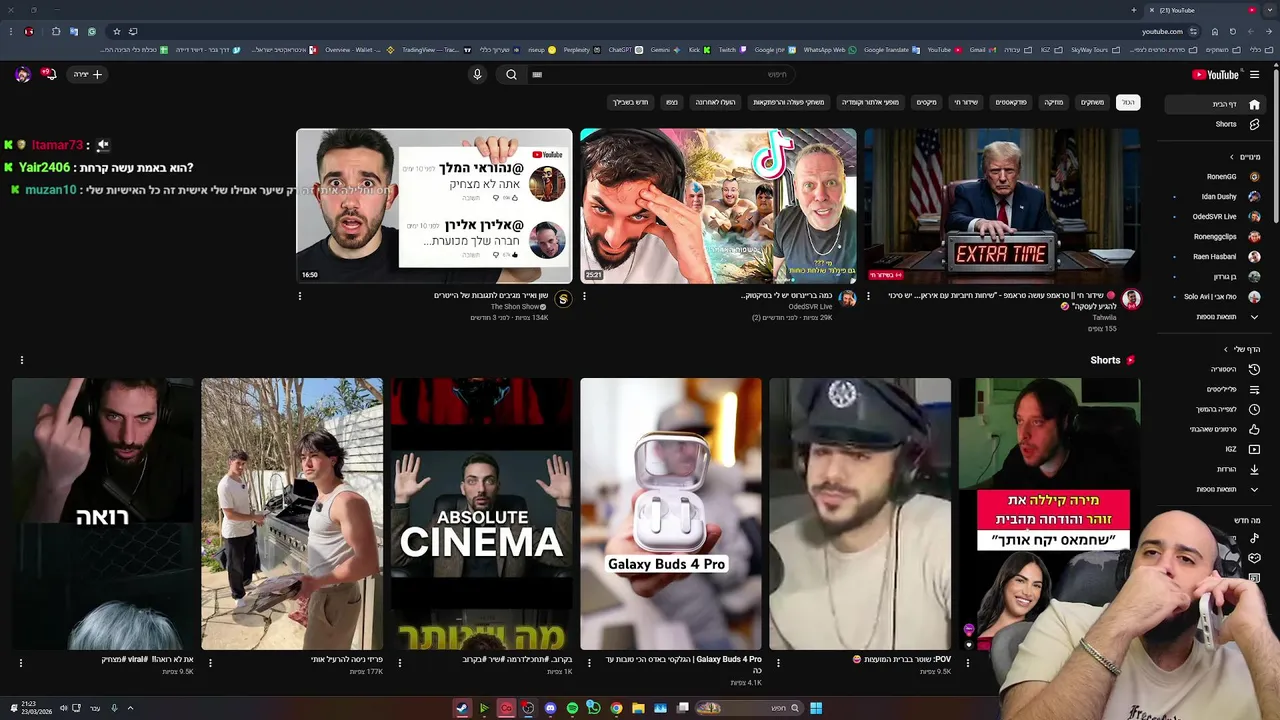Open the IGZ entry in the sidebar
The height and width of the screenshot is (720, 1280).
point(1213,449)
